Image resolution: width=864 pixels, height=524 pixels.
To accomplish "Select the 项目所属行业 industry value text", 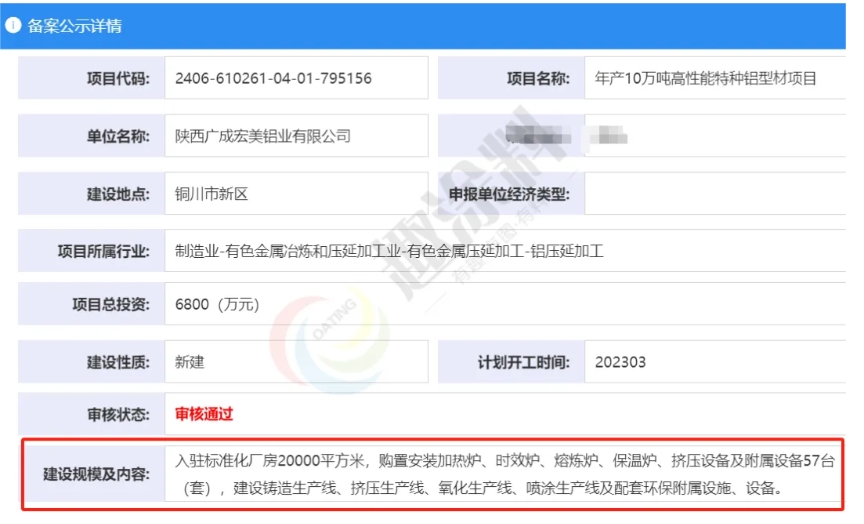I will tap(390, 251).
